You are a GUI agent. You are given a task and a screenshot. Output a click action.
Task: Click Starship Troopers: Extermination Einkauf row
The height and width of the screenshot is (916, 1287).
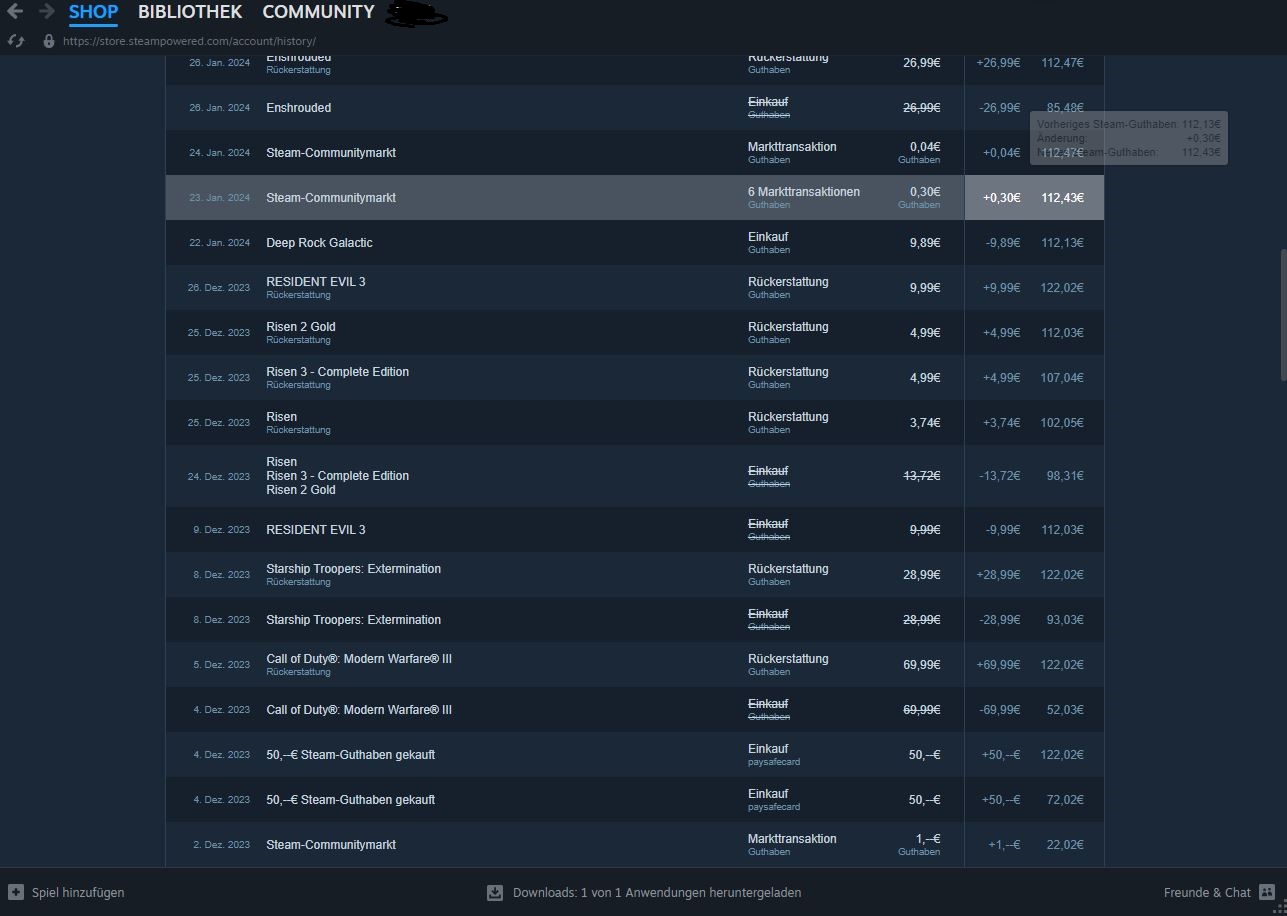point(635,620)
